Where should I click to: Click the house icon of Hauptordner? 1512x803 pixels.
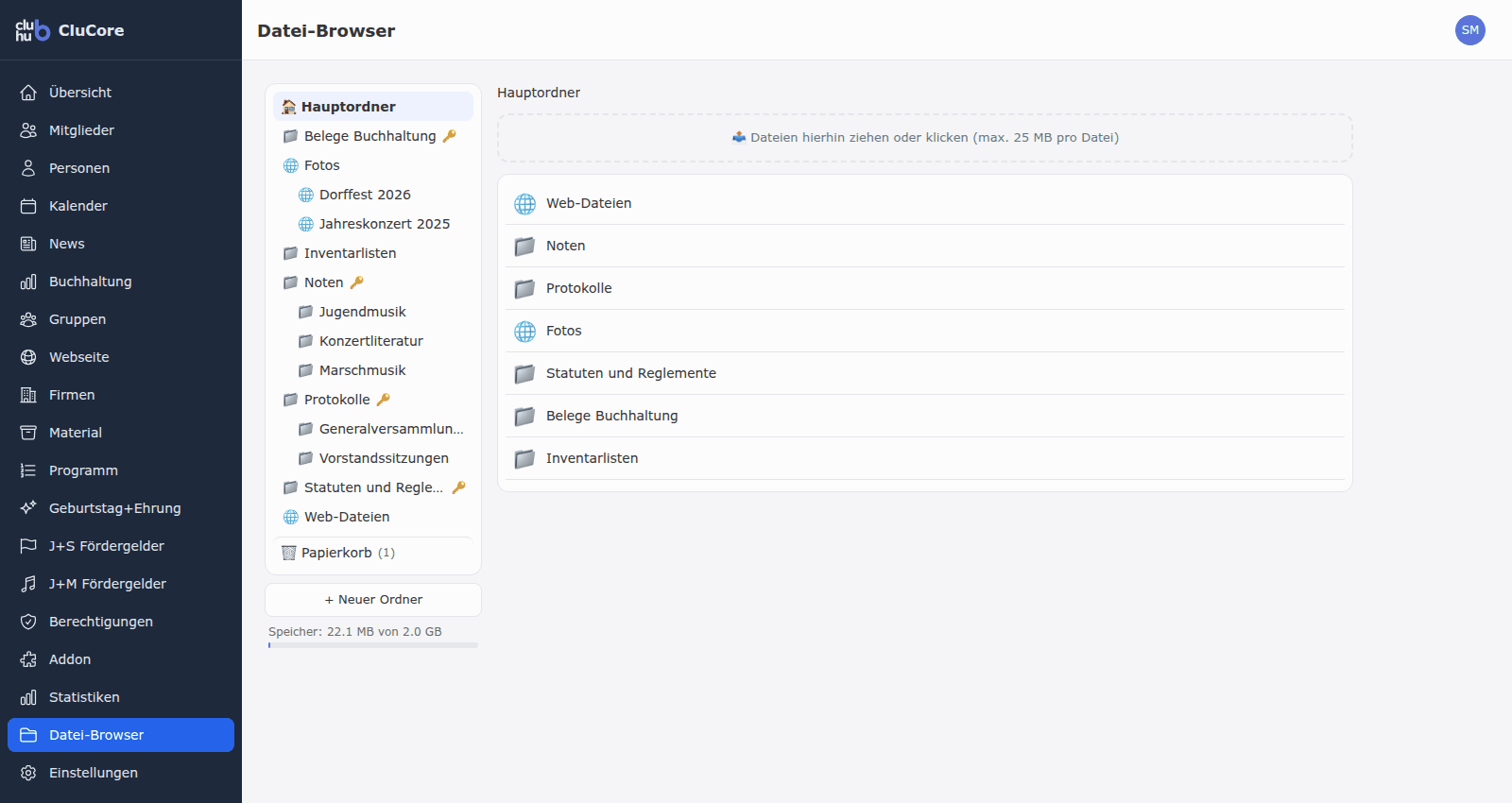pos(289,107)
